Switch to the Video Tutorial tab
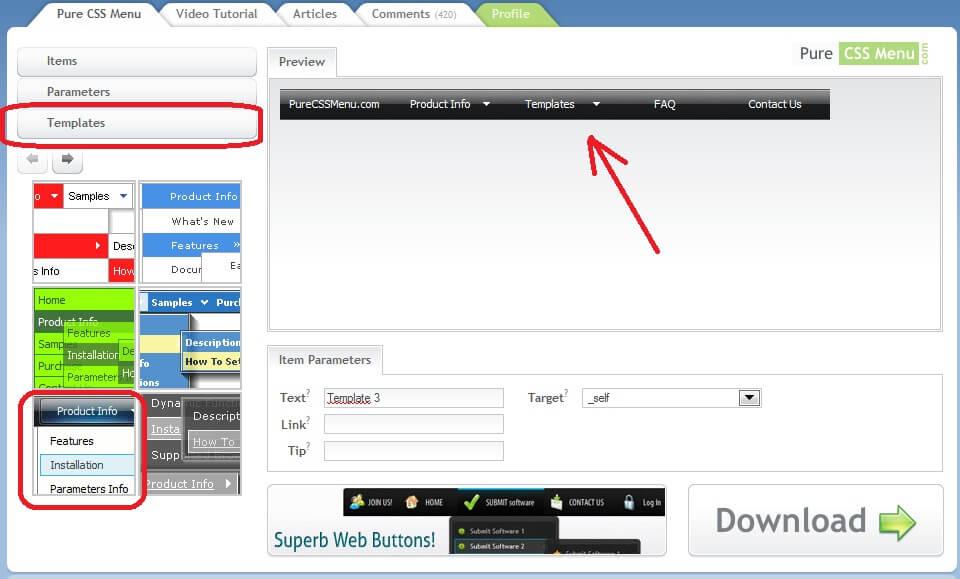This screenshot has height=579, width=960. coord(216,13)
